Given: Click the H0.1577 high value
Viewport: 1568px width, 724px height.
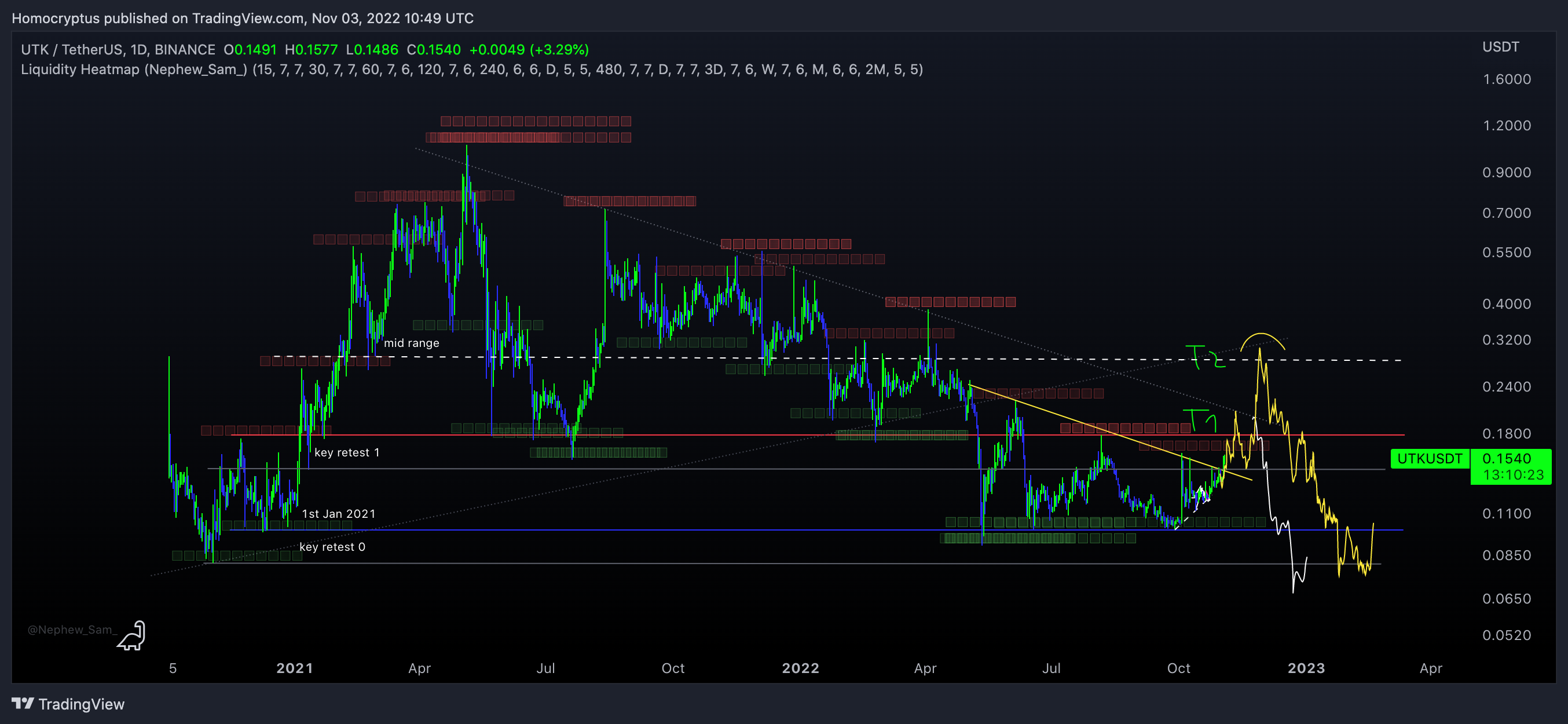Looking at the screenshot, I should (x=311, y=49).
